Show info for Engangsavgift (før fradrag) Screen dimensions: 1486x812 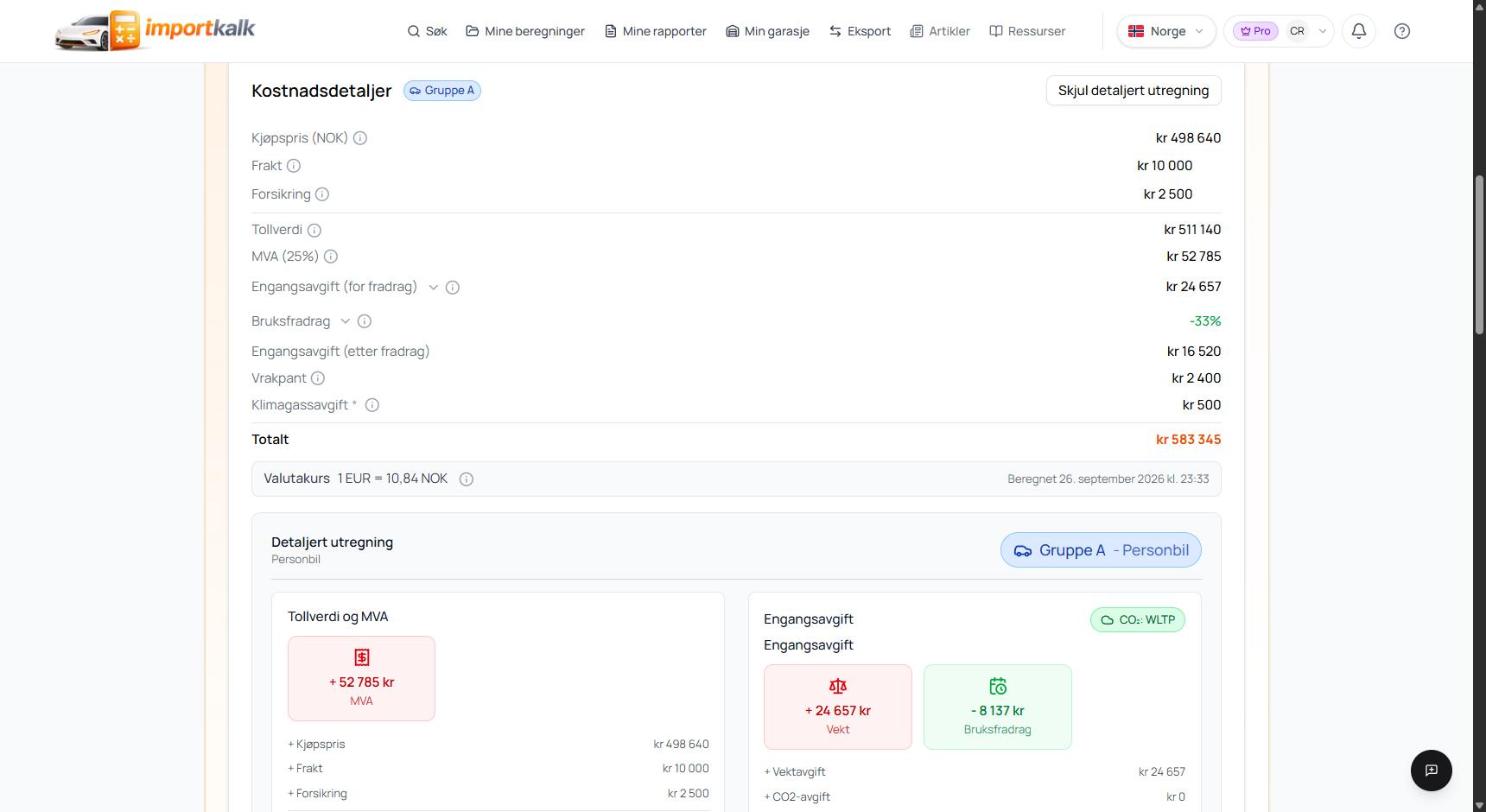tap(452, 287)
